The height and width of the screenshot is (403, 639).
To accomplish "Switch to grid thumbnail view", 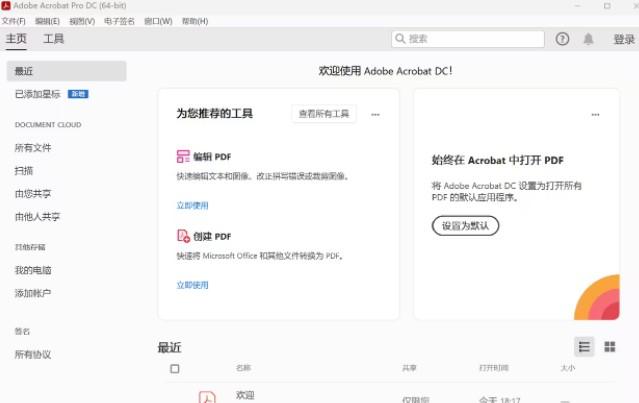I will pos(610,347).
